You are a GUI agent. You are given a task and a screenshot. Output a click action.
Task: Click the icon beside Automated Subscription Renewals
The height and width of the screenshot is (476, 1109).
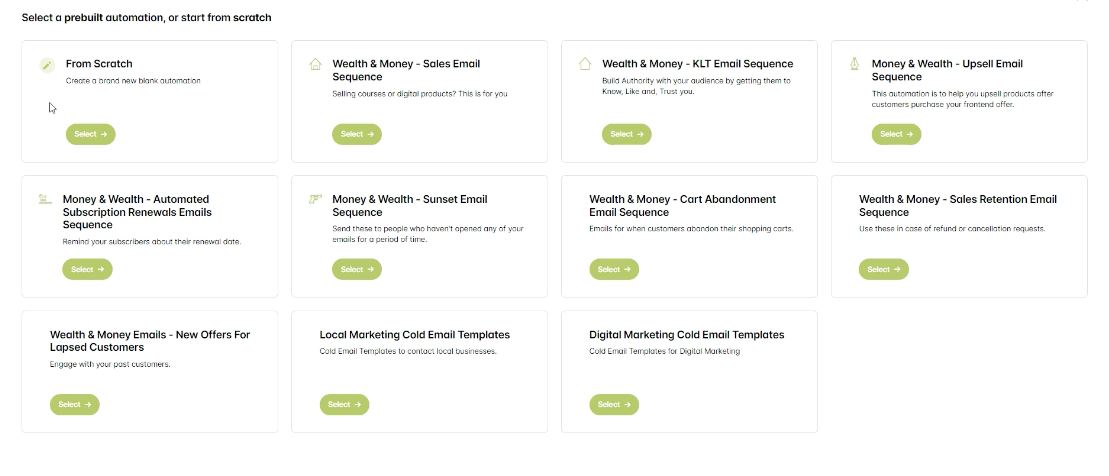[44, 199]
